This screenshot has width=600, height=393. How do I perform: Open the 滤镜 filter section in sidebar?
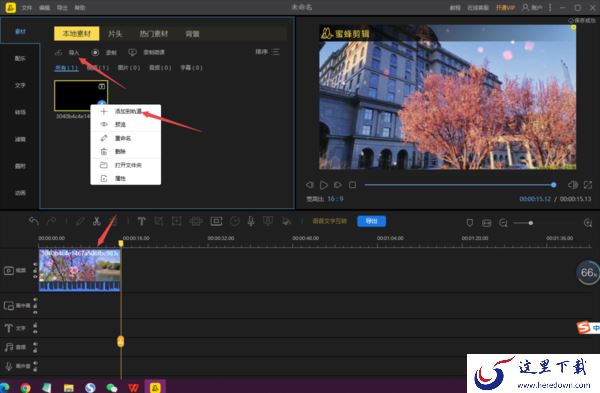(x=20, y=139)
